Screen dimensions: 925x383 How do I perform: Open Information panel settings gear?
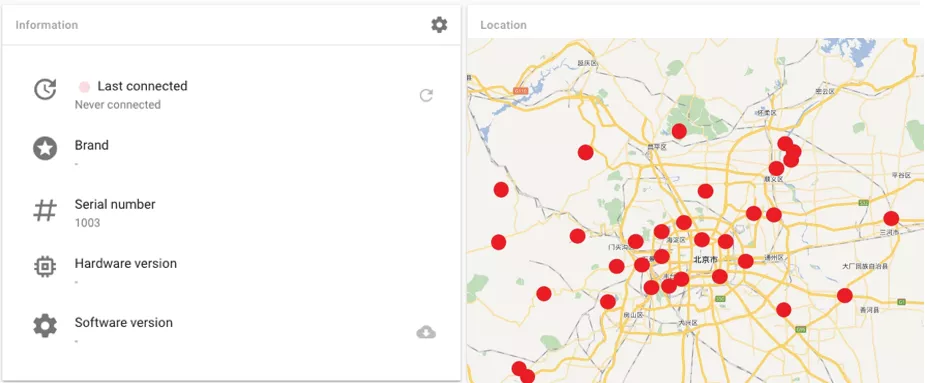coord(439,25)
